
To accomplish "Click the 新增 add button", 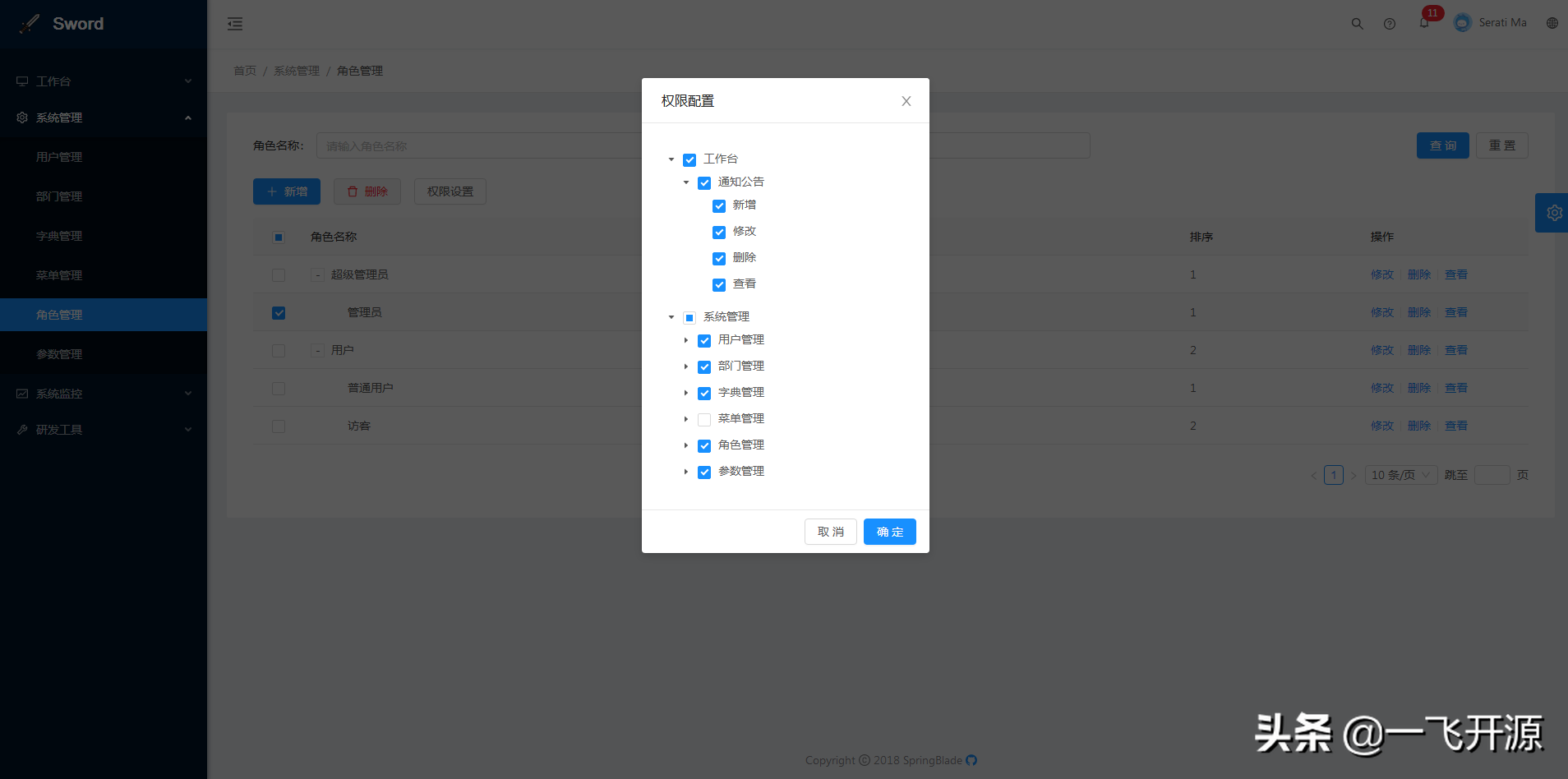I will point(287,191).
